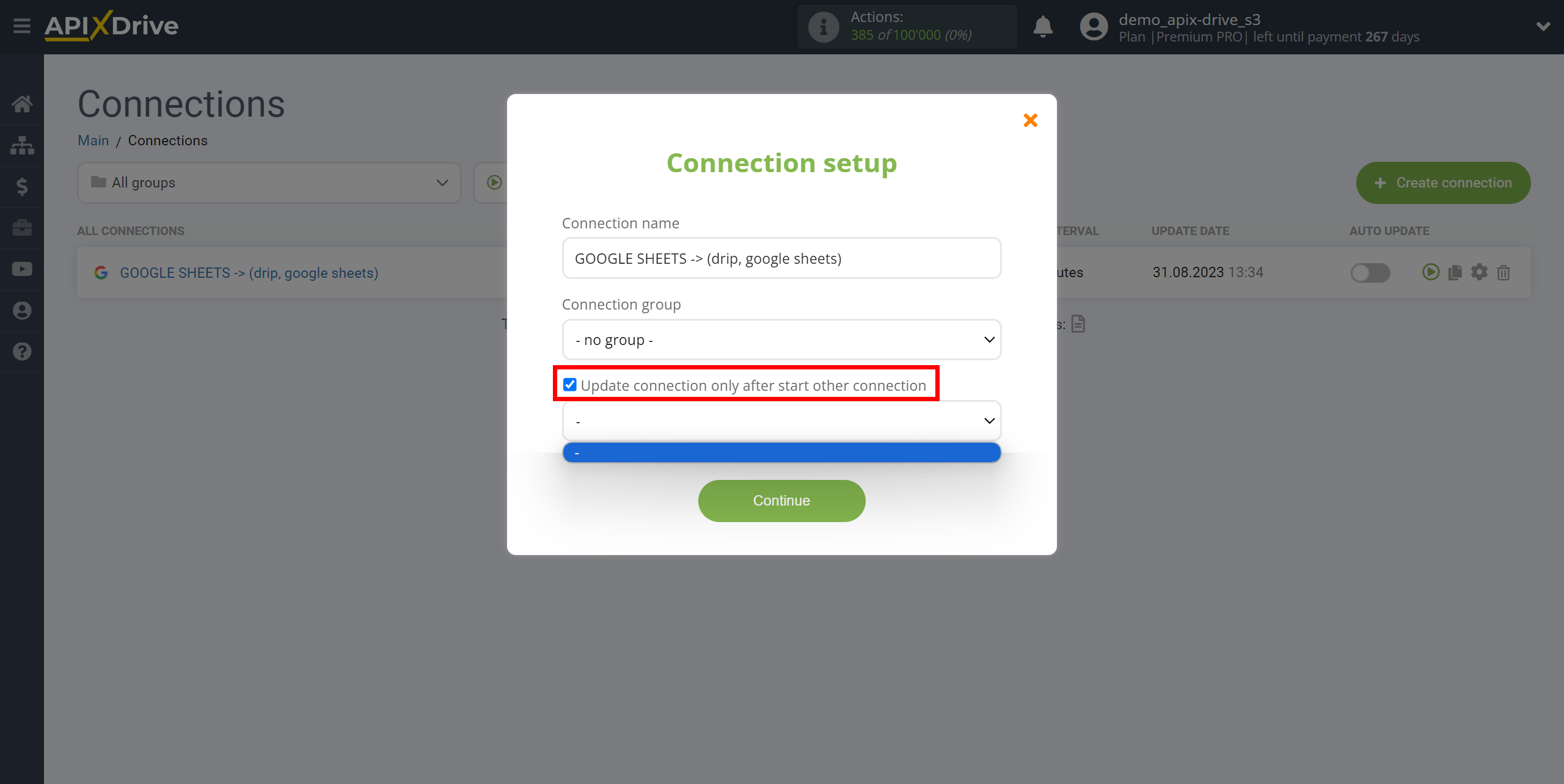Check the connection group dropdown selector

point(781,339)
